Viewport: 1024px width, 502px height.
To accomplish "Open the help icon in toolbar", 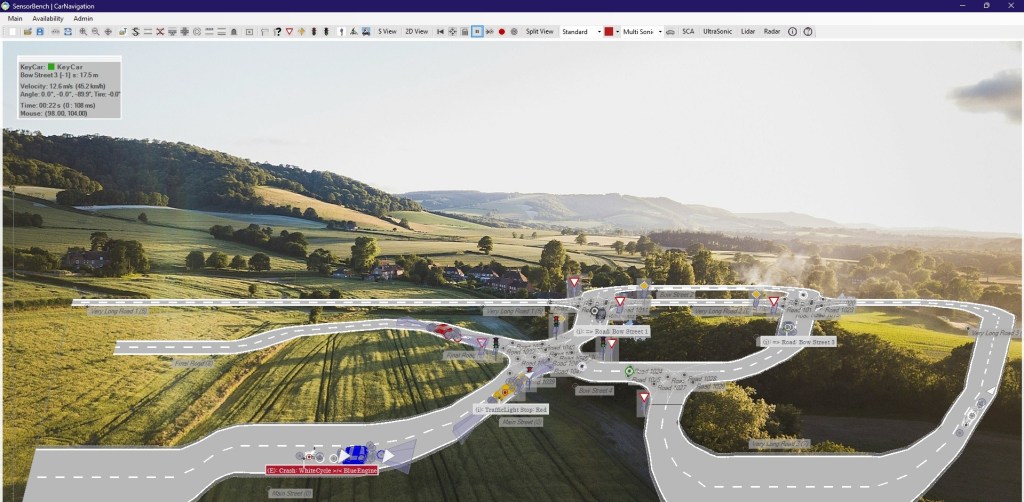I will [808, 32].
